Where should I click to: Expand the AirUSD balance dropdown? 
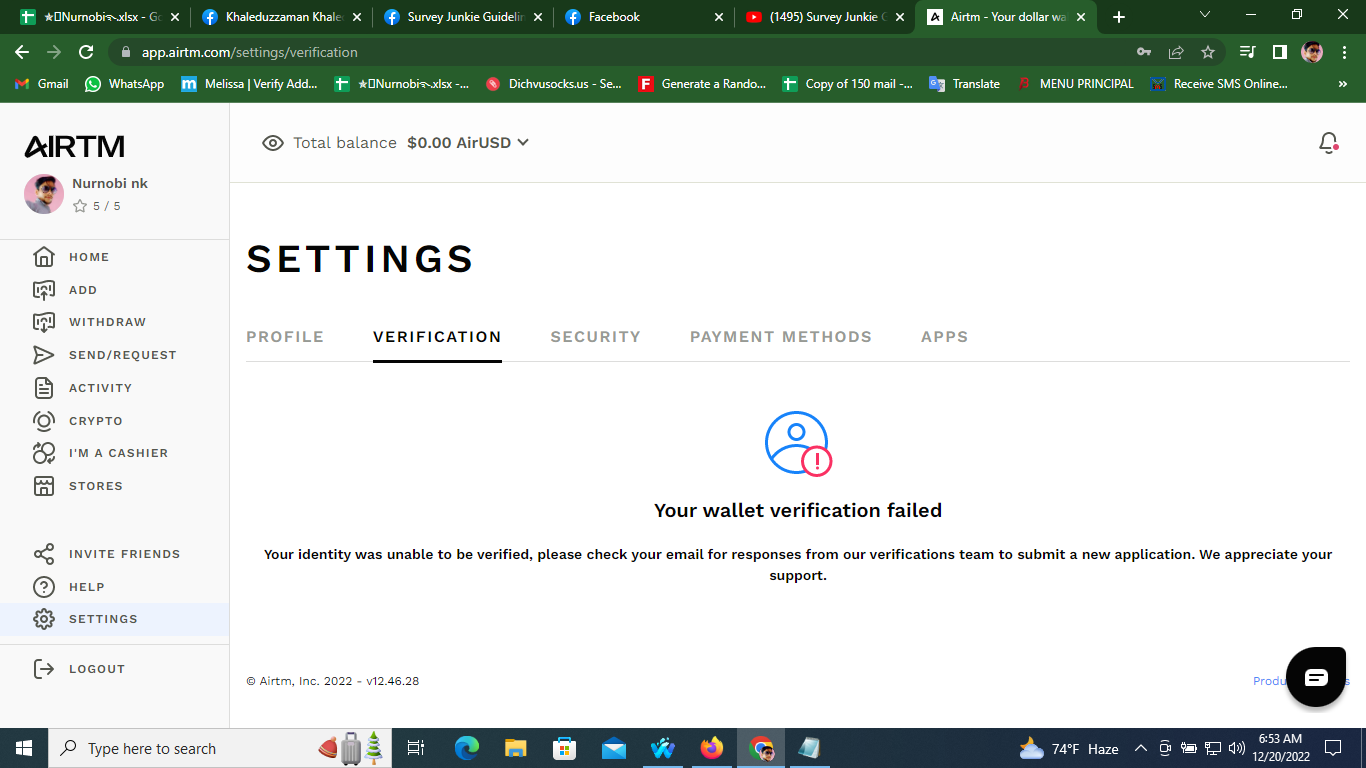(522, 143)
